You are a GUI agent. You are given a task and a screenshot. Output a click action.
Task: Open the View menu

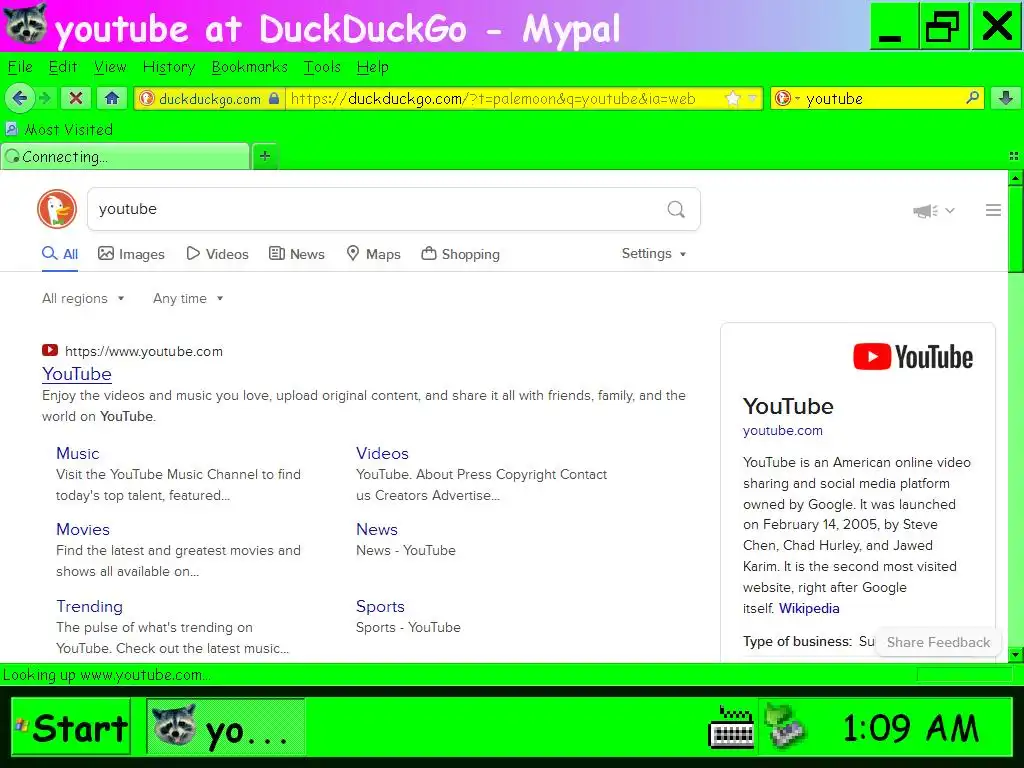click(x=110, y=67)
